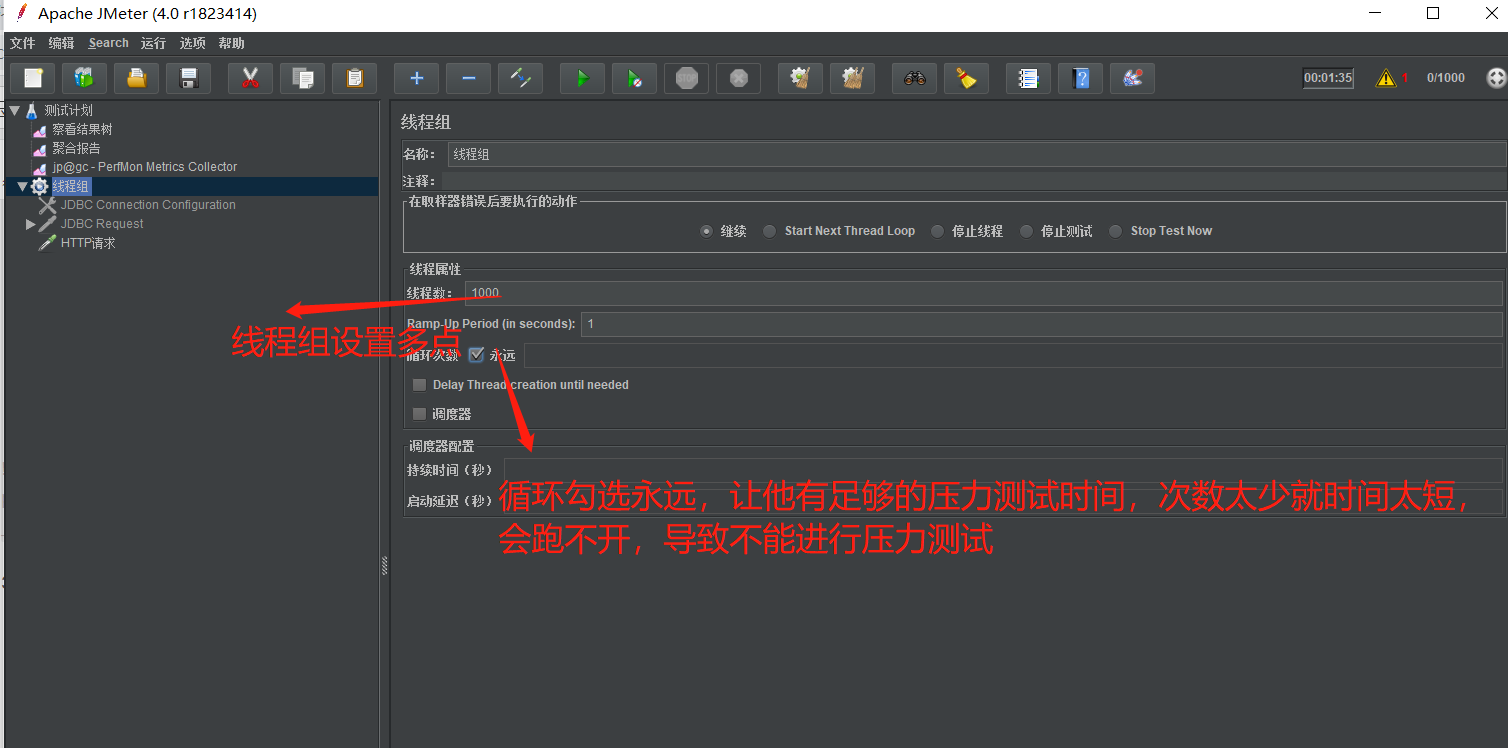Collapse the 线程组 tree node arrow
Screen dimensions: 1508x748
[x=22, y=187]
